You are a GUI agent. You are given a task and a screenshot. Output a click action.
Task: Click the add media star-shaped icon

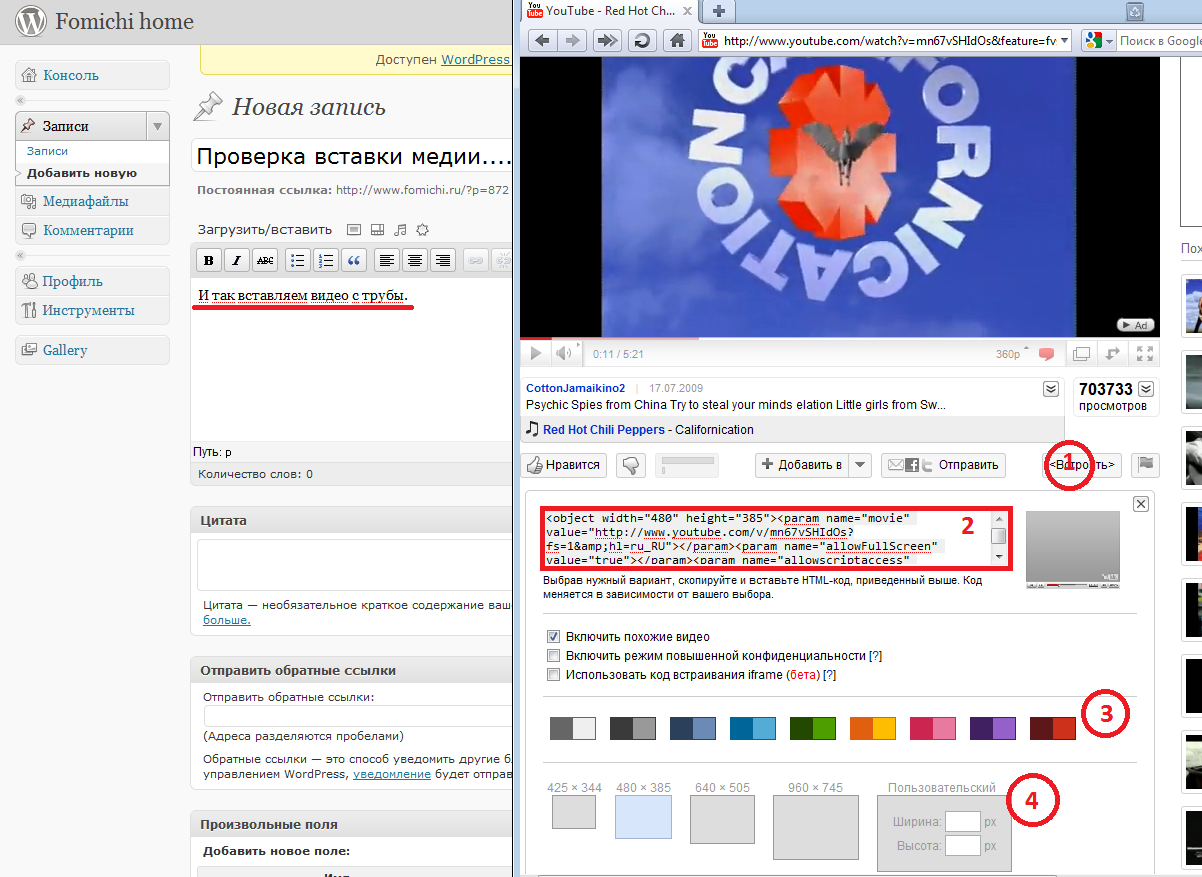423,229
